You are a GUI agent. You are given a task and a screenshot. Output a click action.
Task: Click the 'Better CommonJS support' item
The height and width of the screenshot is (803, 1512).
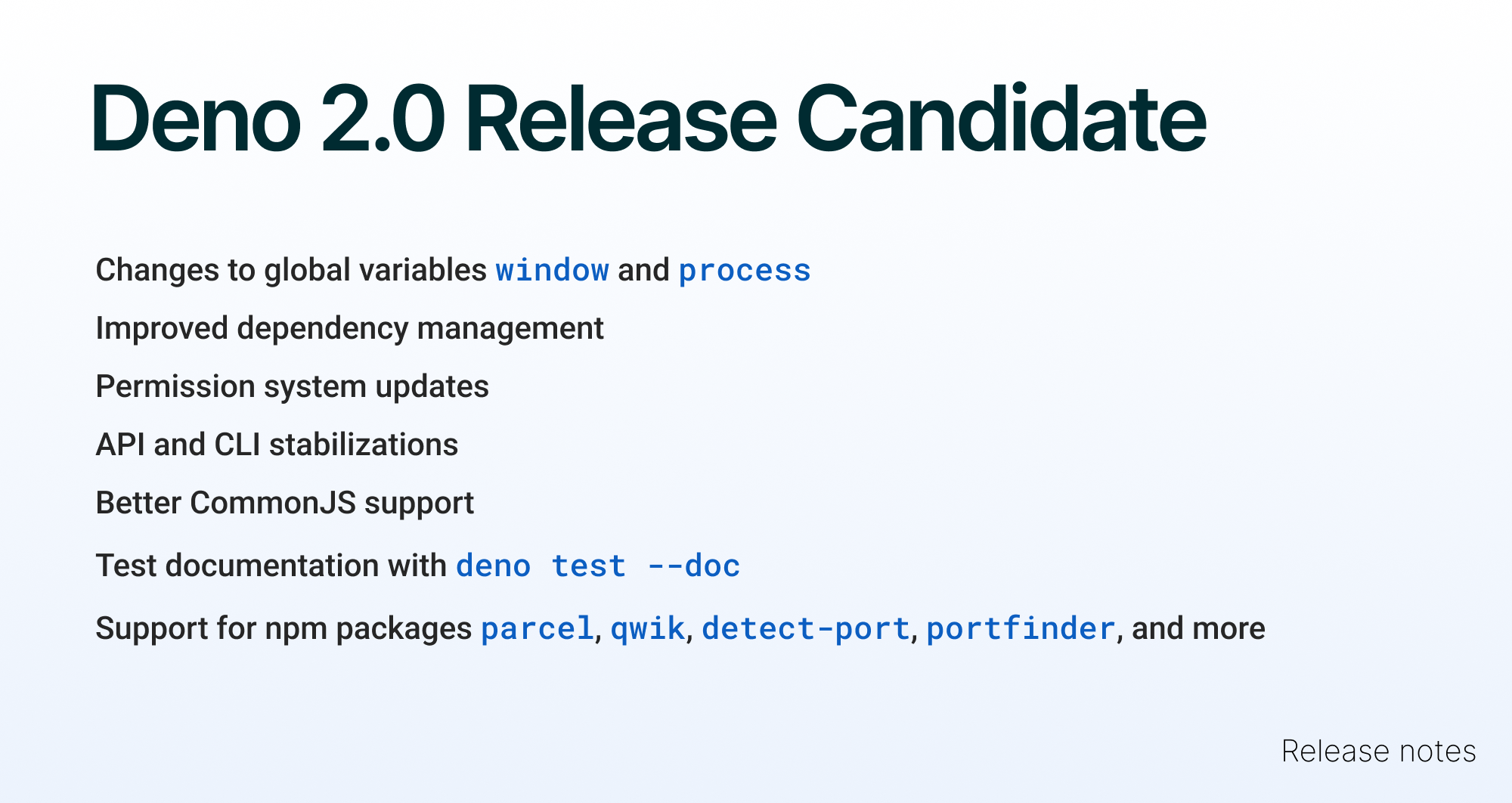(284, 504)
